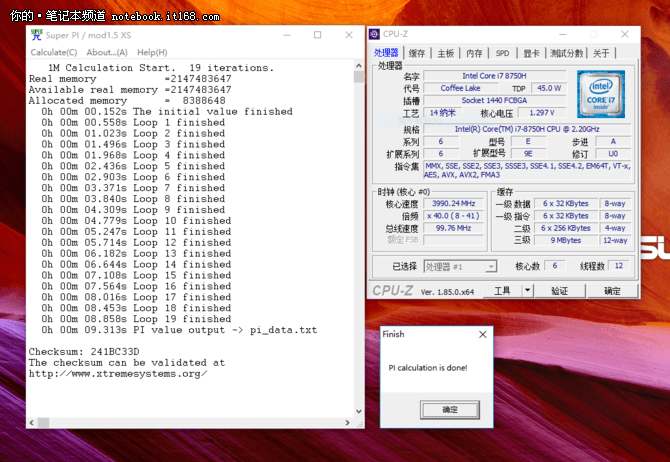
Task: Click the 工具 button in CPU-Z
Action: 502,291
